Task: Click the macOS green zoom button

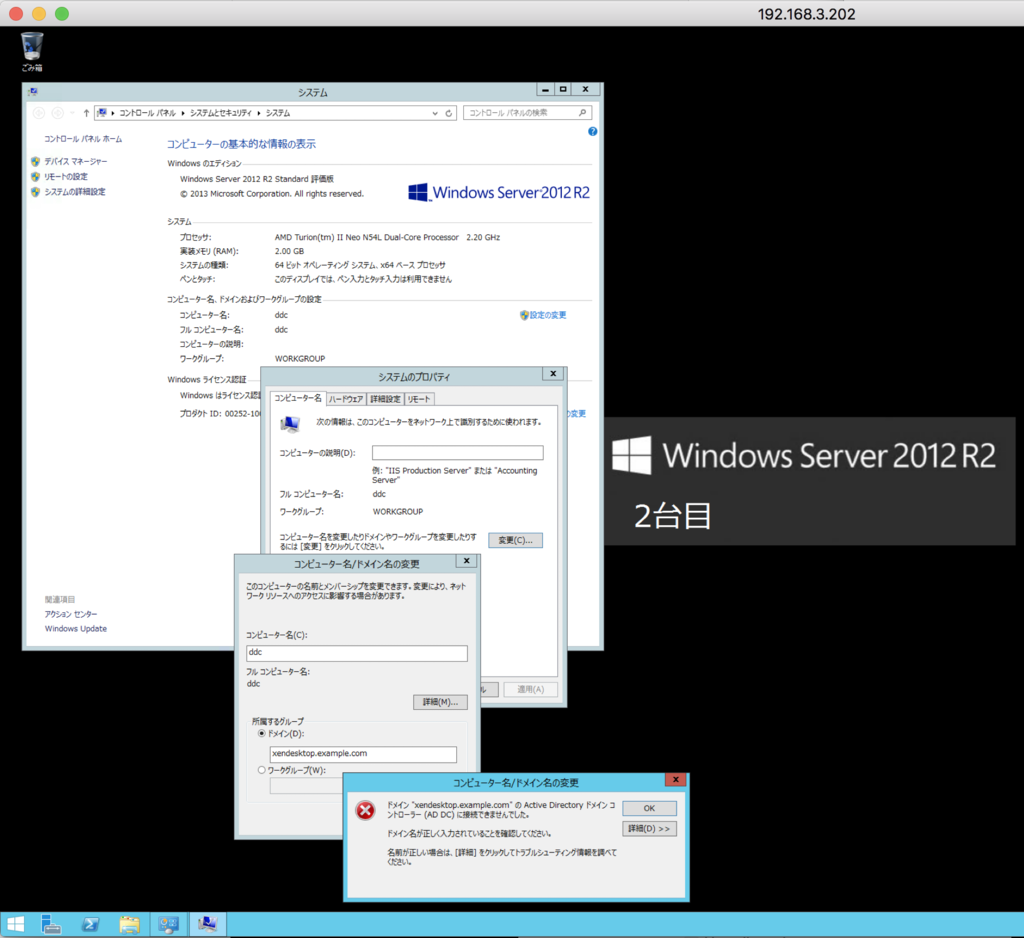Action: tap(62, 14)
